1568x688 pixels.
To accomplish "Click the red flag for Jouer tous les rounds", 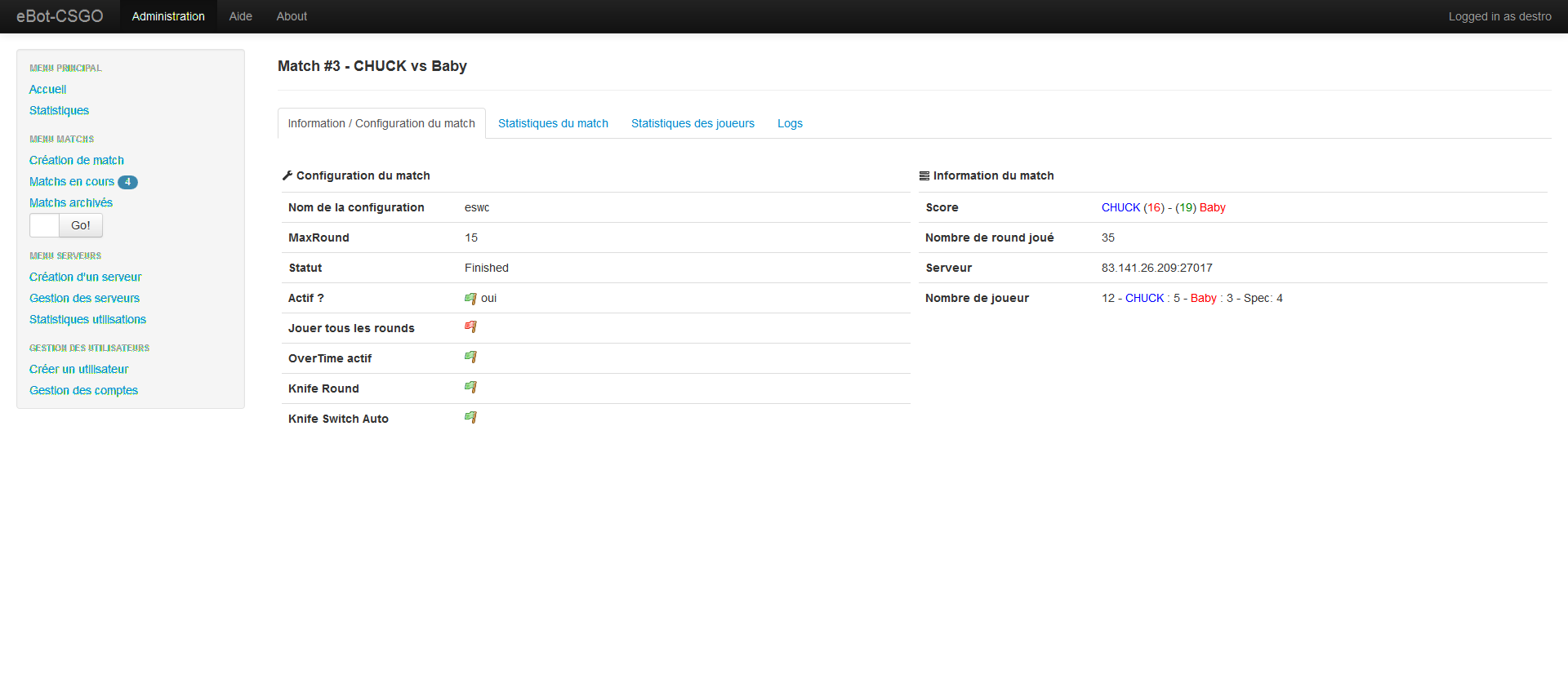I will click(470, 327).
